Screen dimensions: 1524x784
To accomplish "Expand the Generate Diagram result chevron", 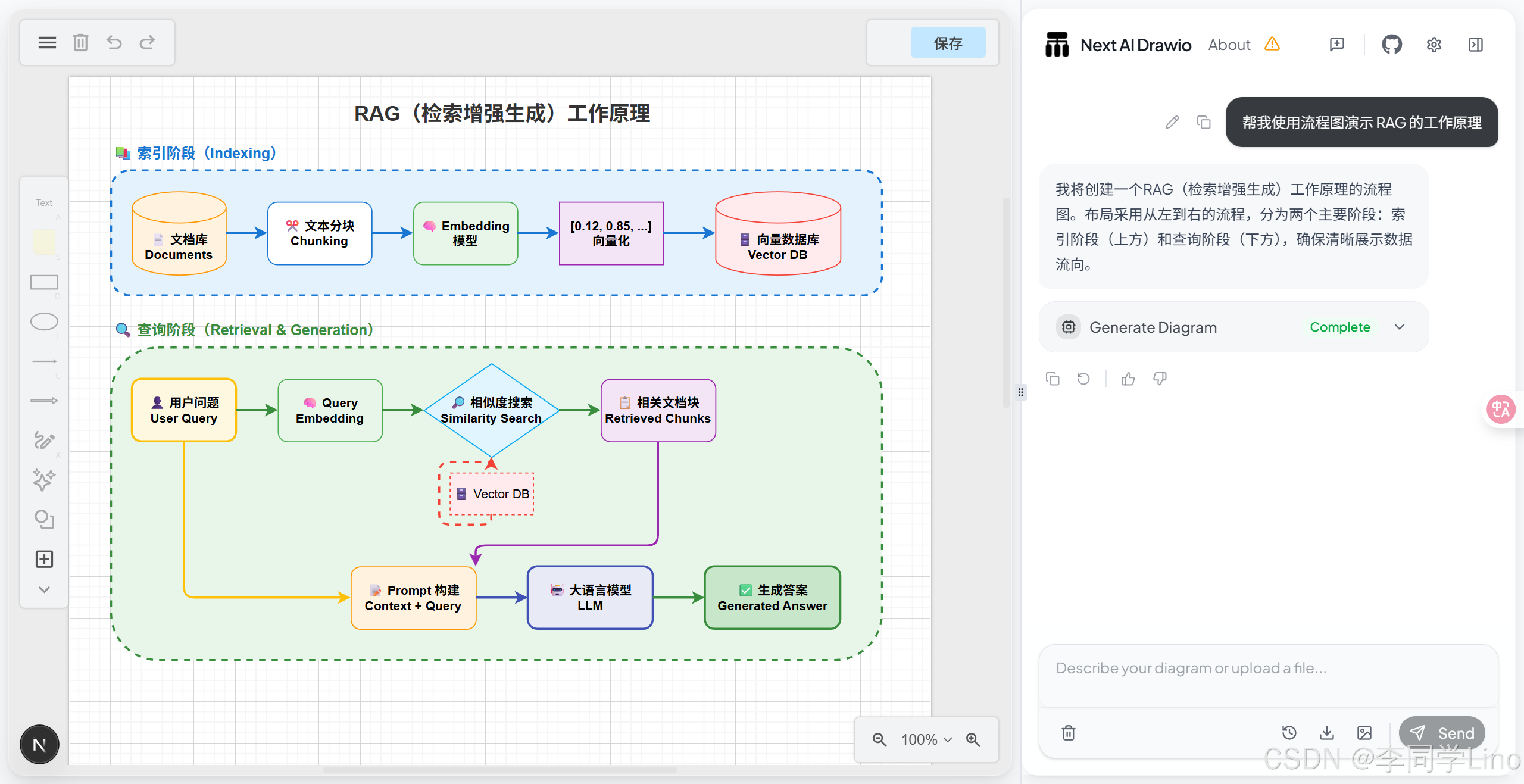I will pyautogui.click(x=1400, y=327).
